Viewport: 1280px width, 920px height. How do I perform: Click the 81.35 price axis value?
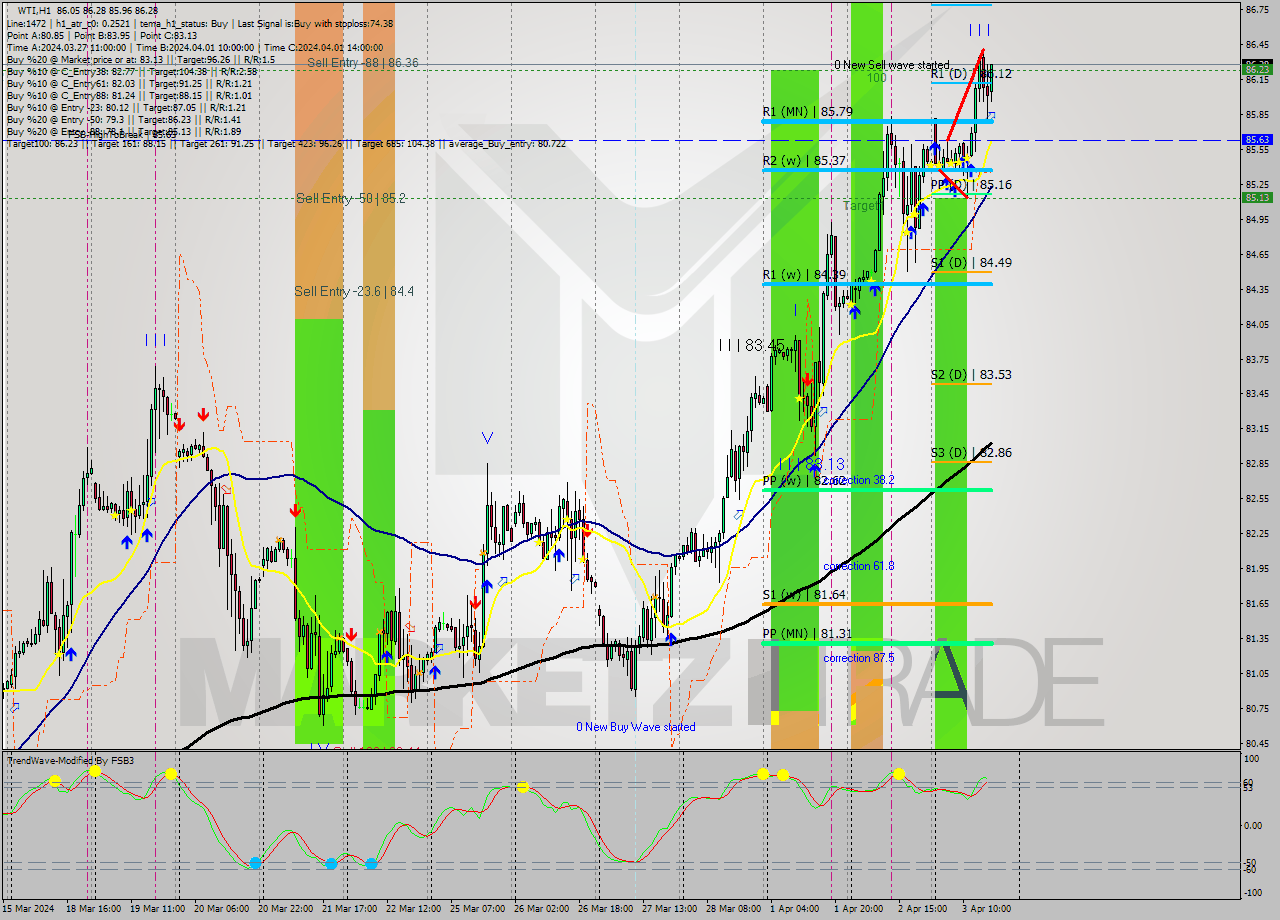point(1257,638)
